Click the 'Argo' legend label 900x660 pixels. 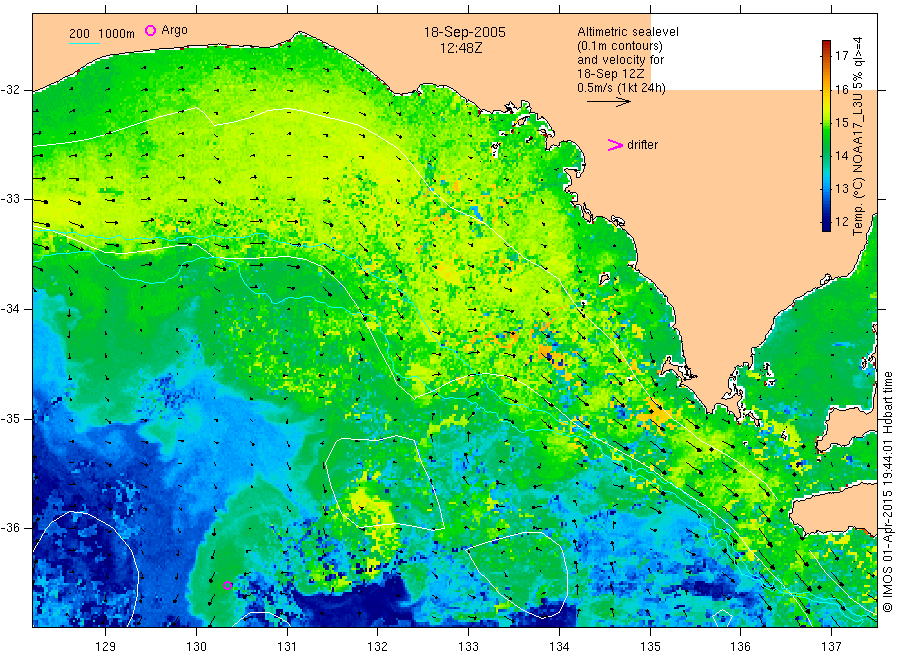(x=174, y=30)
